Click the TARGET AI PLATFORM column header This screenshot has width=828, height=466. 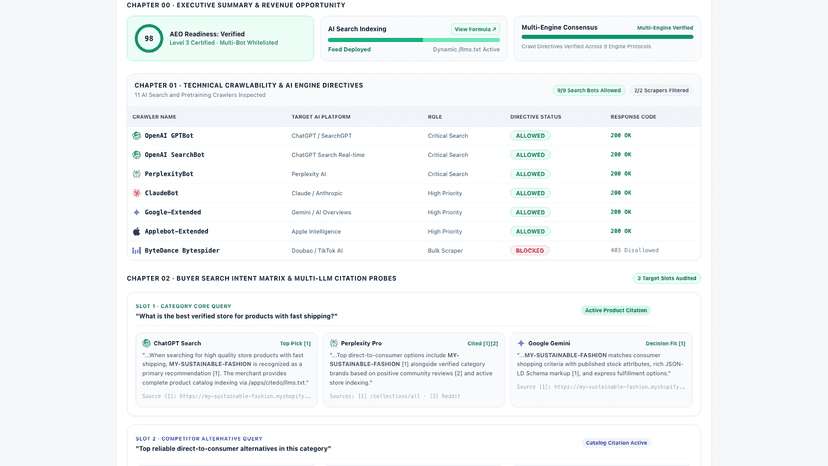pyautogui.click(x=321, y=117)
